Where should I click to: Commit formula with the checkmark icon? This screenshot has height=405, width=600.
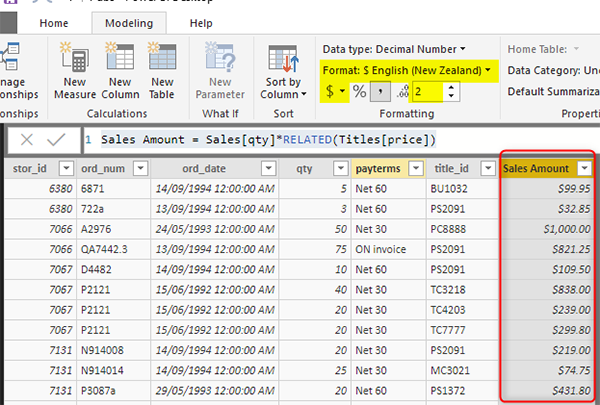pyautogui.click(x=56, y=139)
